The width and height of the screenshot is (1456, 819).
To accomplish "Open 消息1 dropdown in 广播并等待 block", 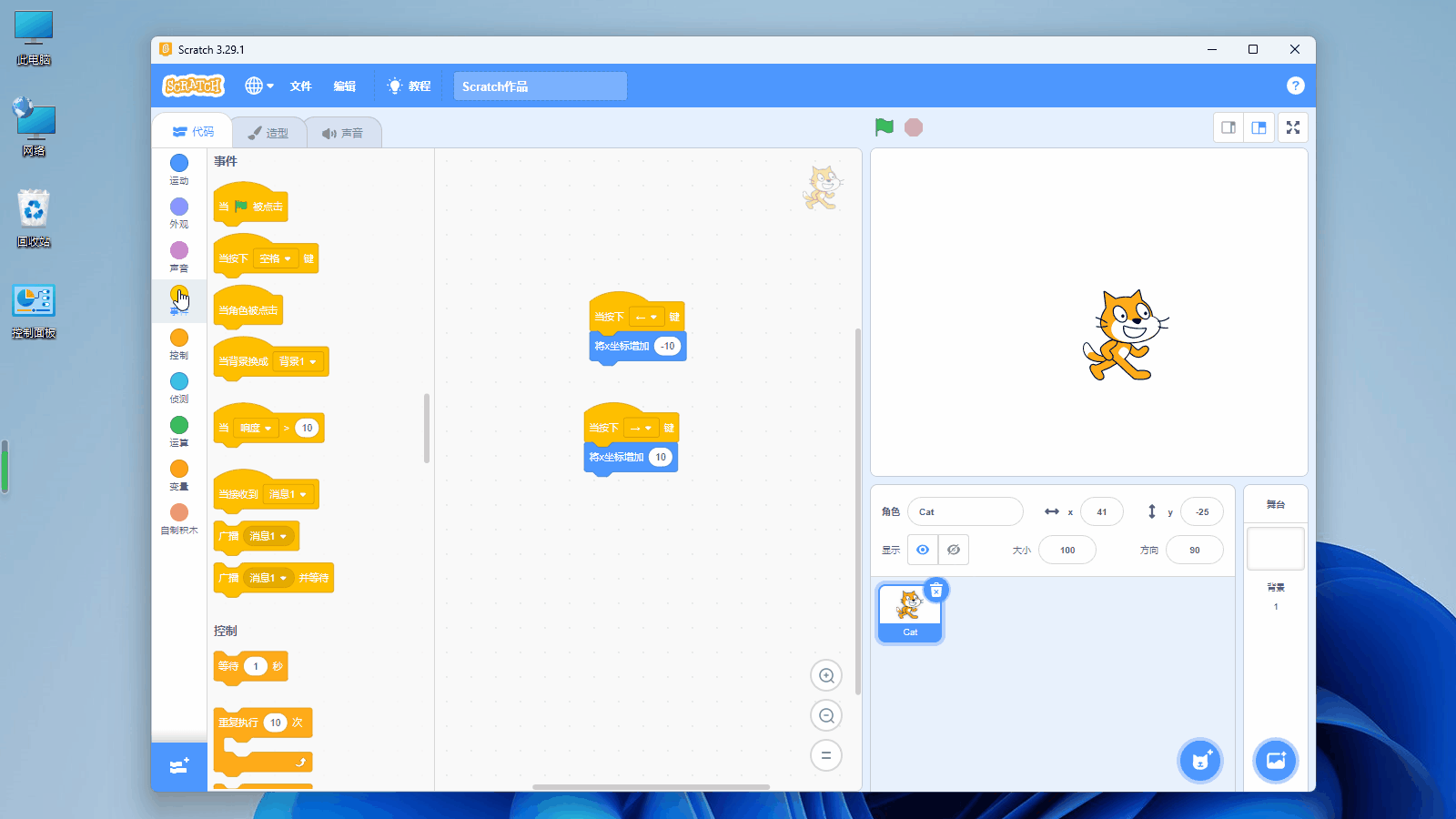I will click(x=269, y=578).
